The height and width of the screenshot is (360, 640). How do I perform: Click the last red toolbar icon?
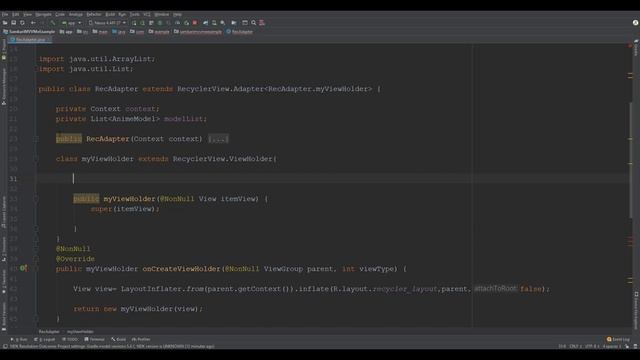262,23
